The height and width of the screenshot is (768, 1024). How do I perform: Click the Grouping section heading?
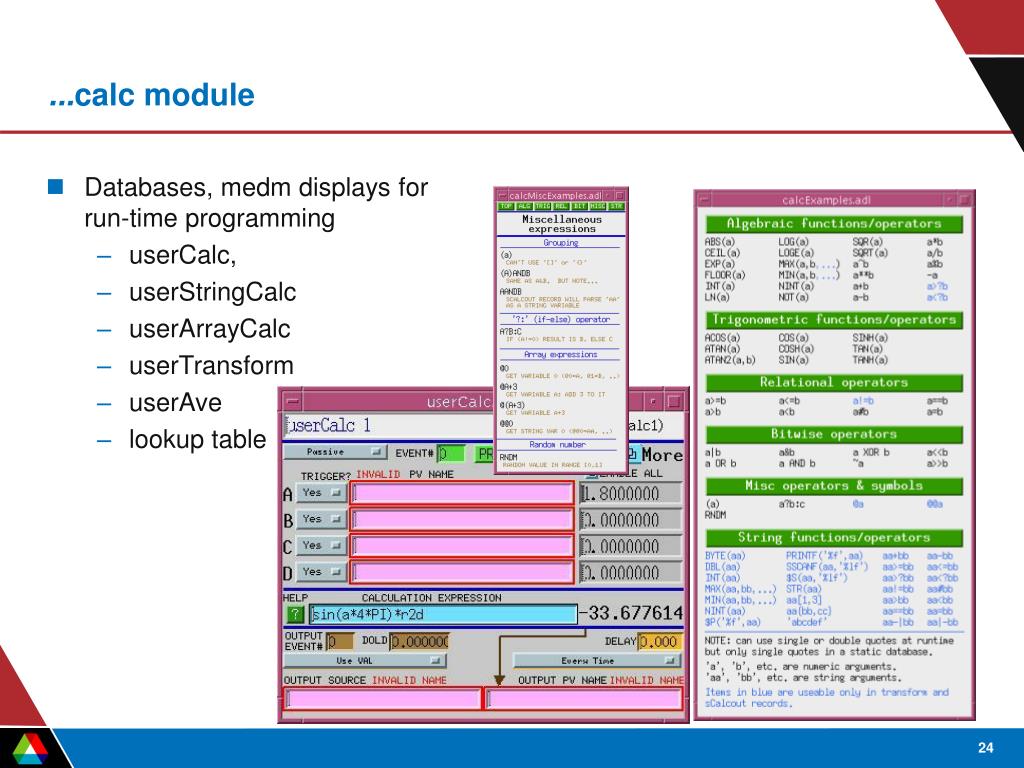(561, 243)
